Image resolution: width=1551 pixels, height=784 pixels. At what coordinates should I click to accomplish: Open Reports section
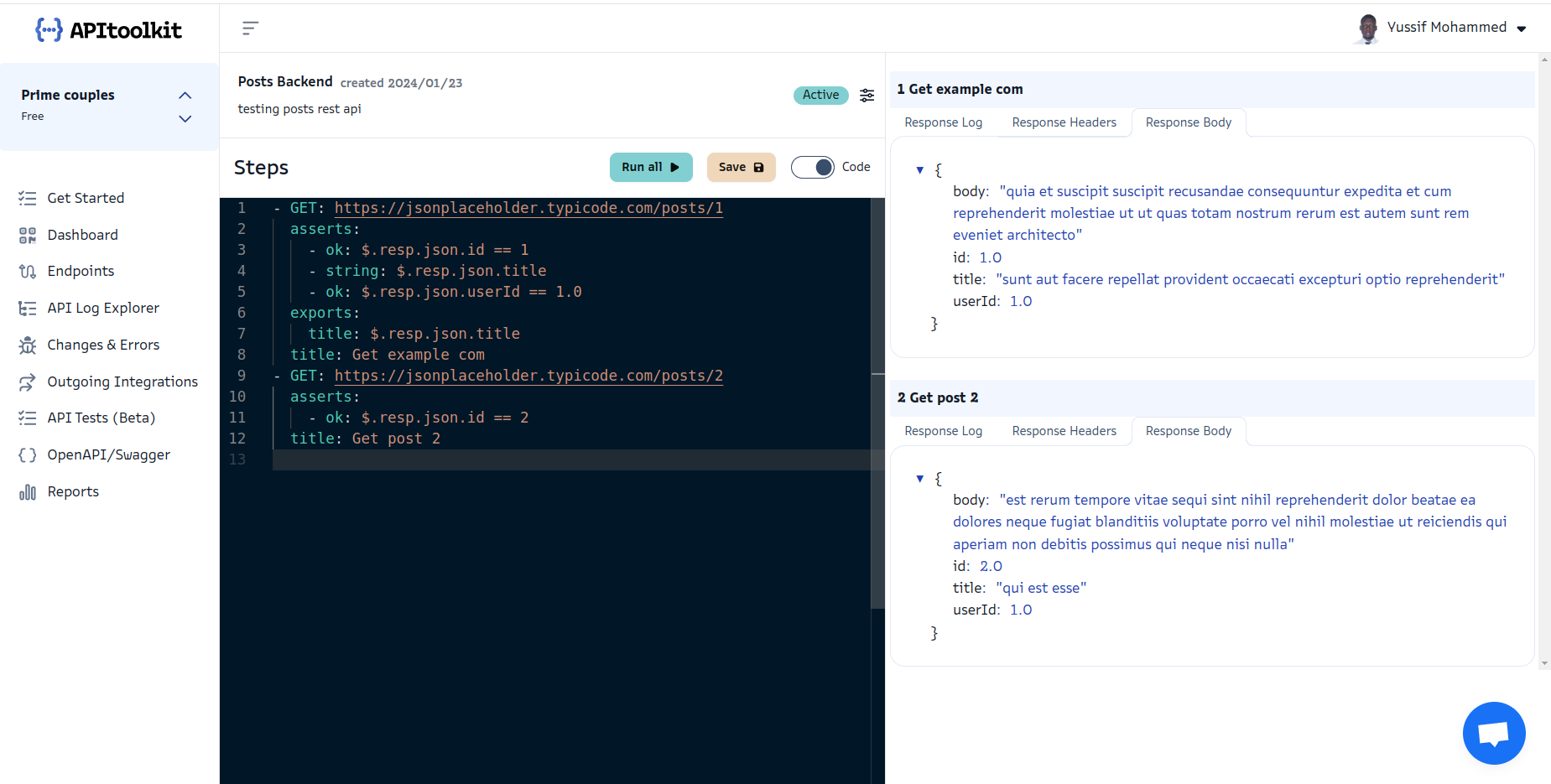click(73, 491)
